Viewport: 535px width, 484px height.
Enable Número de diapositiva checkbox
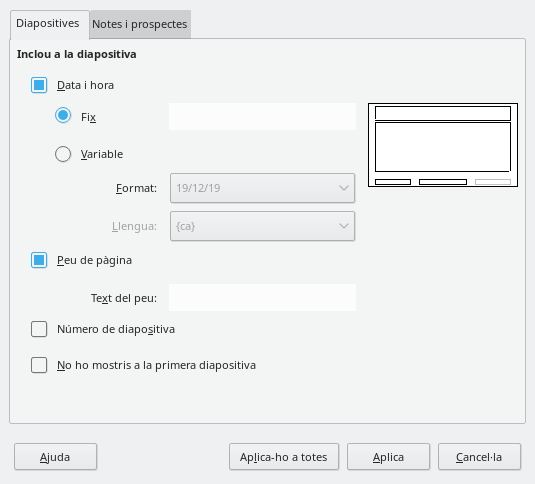coord(39,329)
